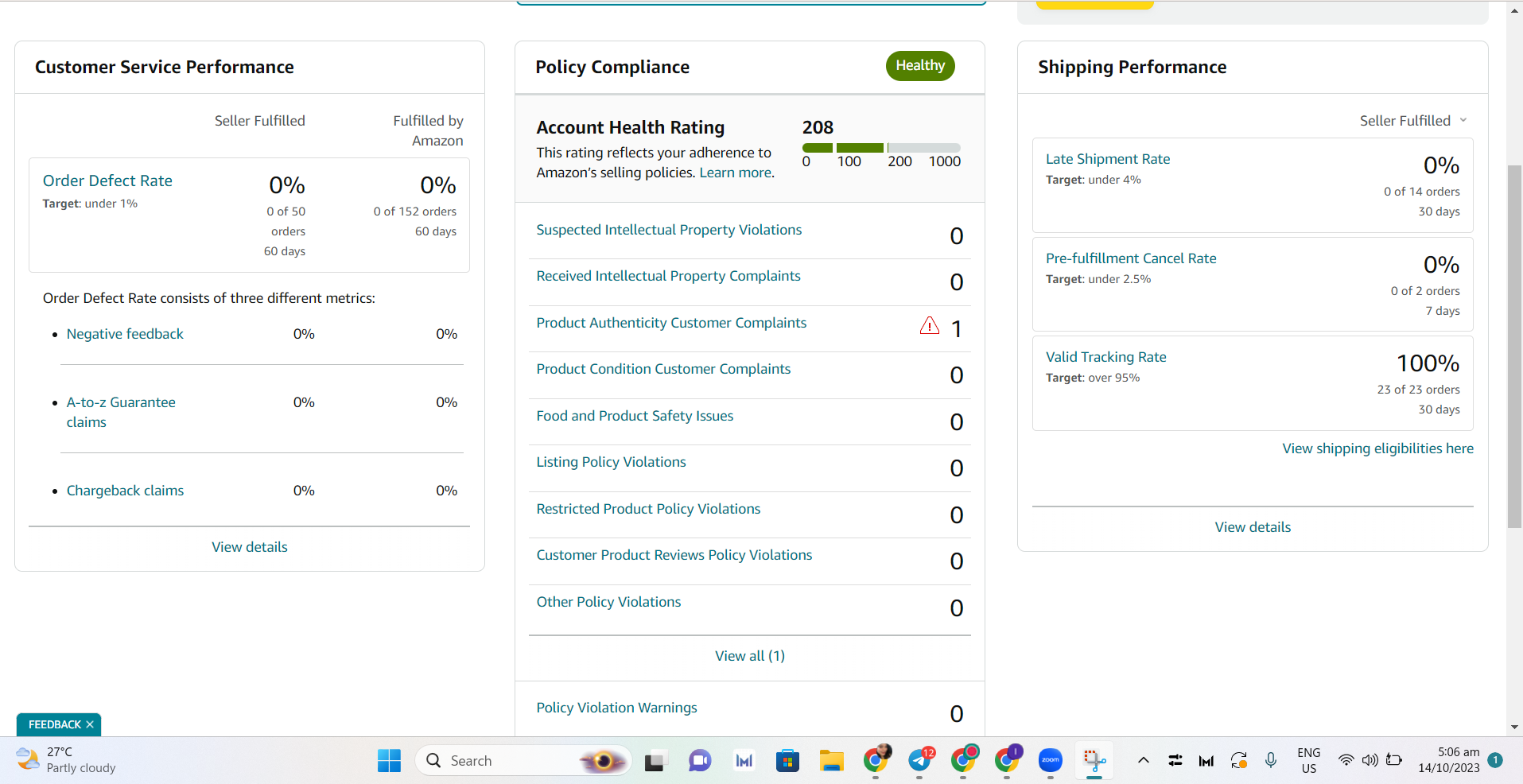
Task: Open Other Policy Violations
Action: point(608,602)
